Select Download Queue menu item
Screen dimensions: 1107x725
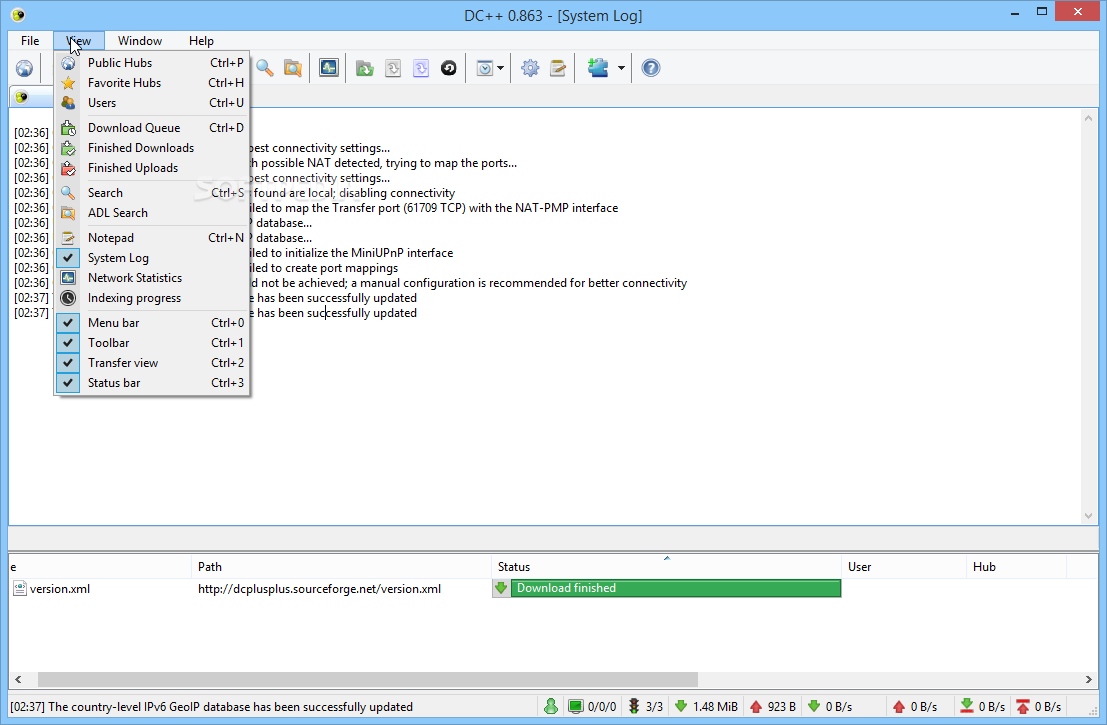152,128
